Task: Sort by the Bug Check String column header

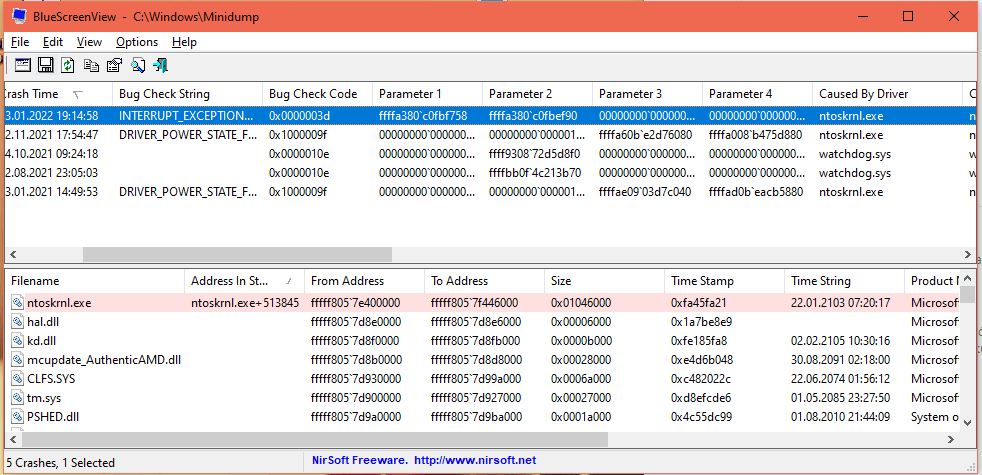Action: [x=187, y=94]
